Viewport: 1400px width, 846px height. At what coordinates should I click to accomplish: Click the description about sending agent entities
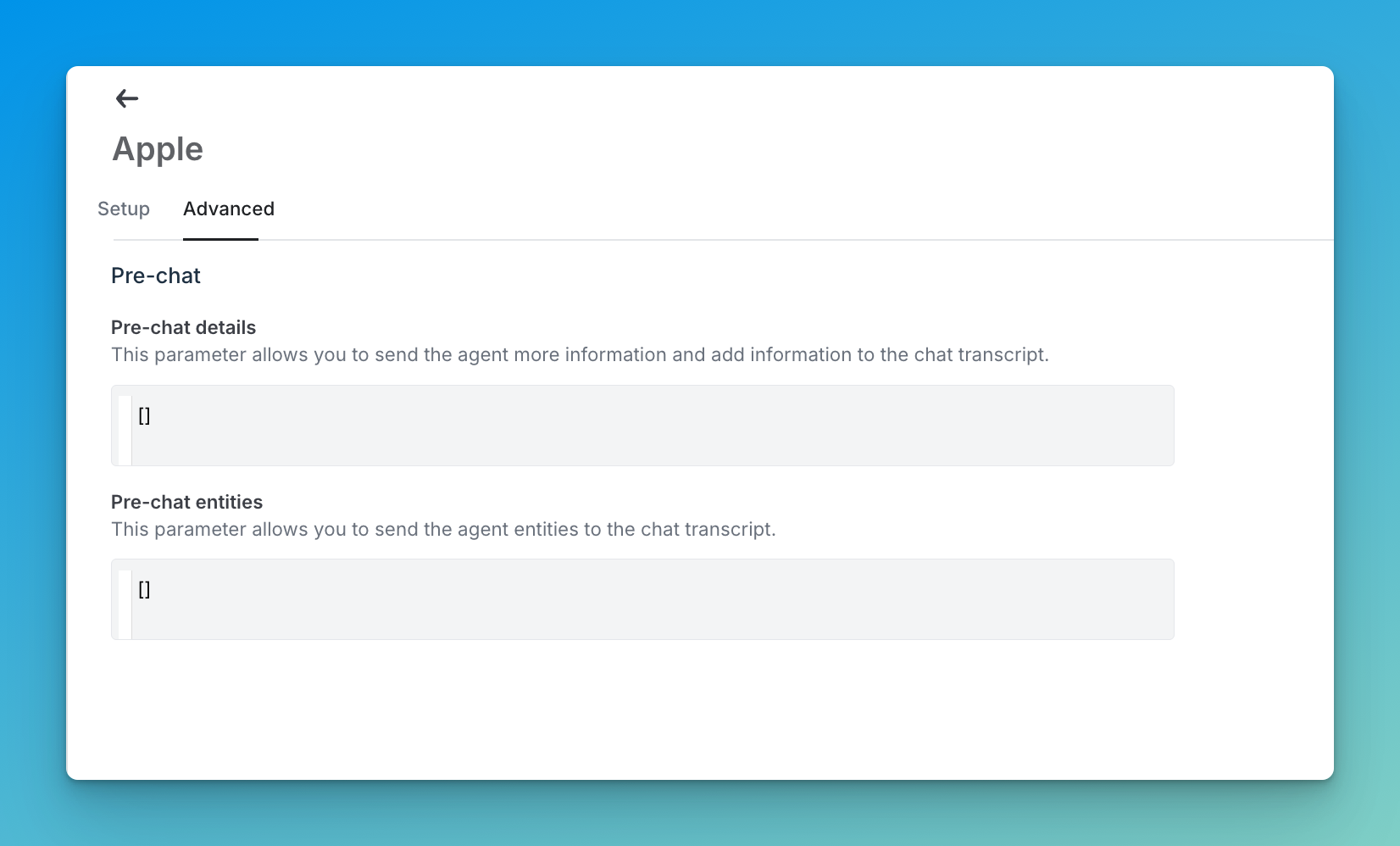click(443, 529)
